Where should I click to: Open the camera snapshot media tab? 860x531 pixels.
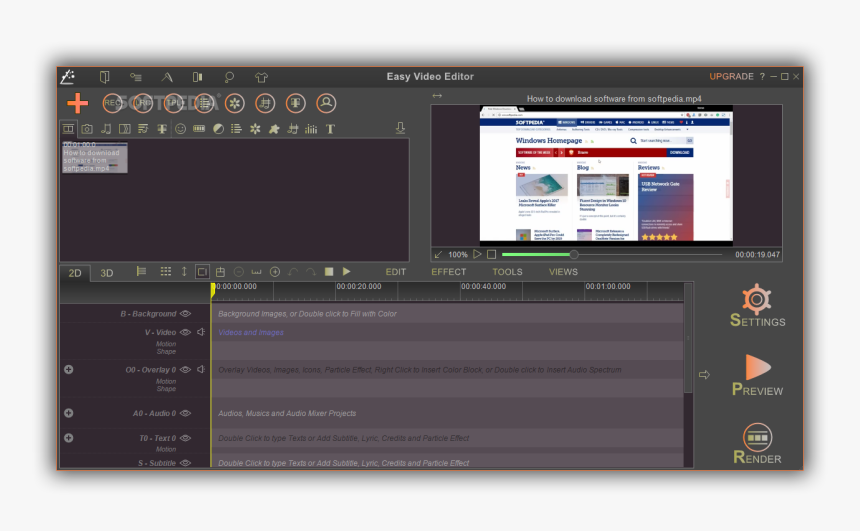click(x=87, y=129)
